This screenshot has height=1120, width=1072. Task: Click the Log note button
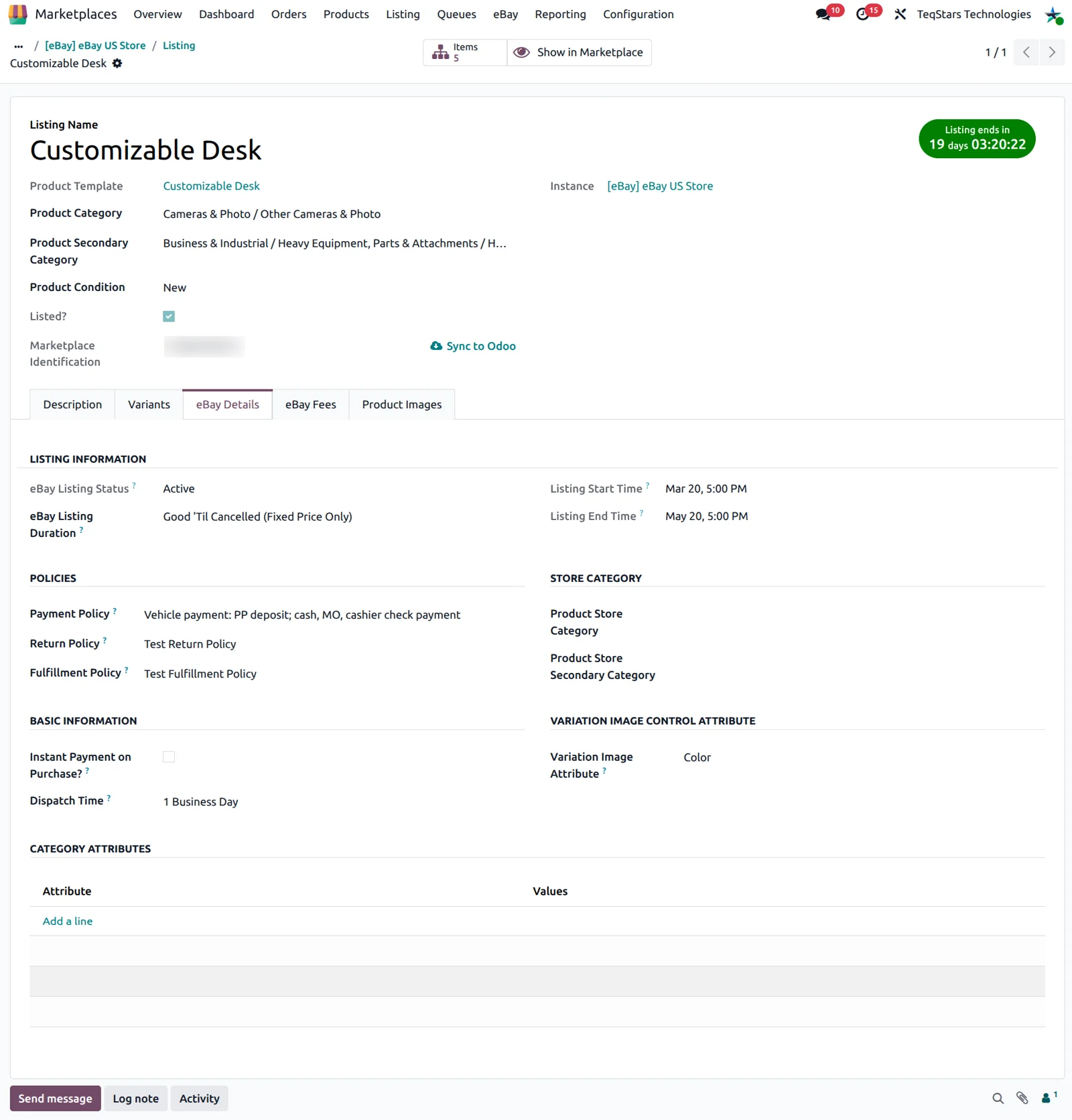point(136,1098)
